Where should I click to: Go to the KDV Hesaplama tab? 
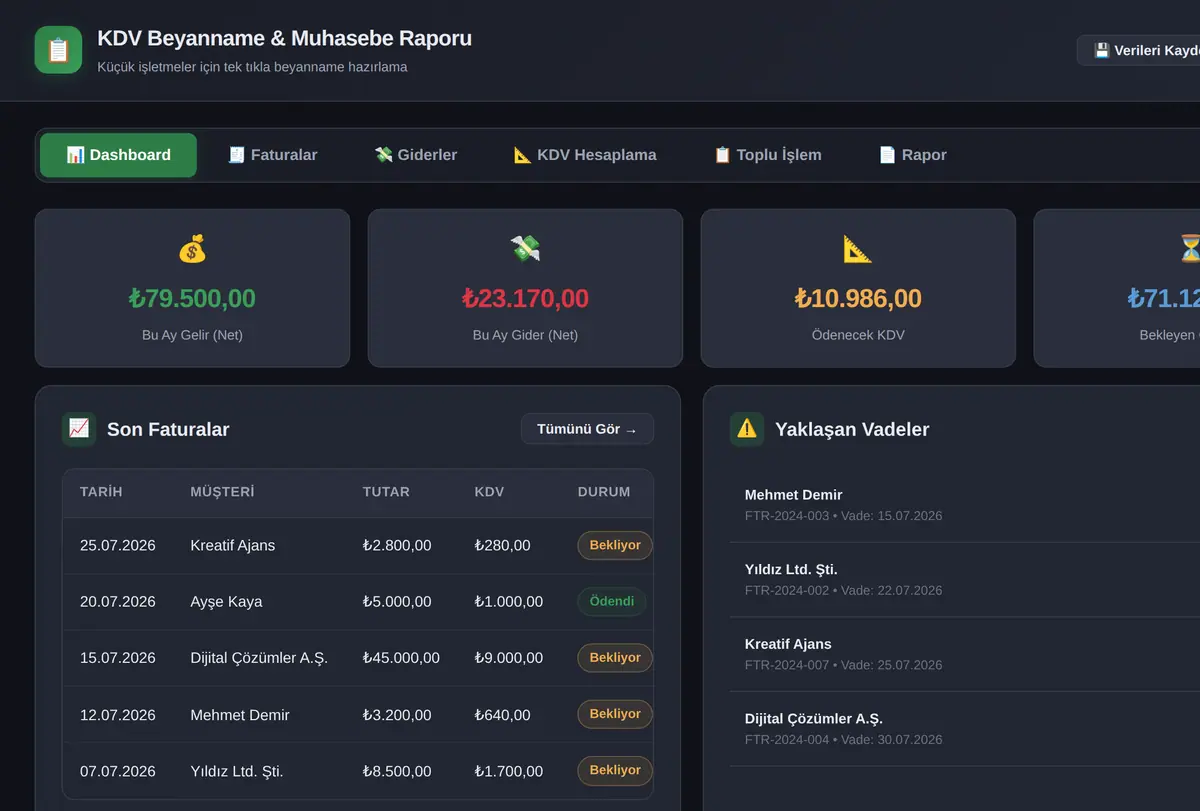point(585,155)
